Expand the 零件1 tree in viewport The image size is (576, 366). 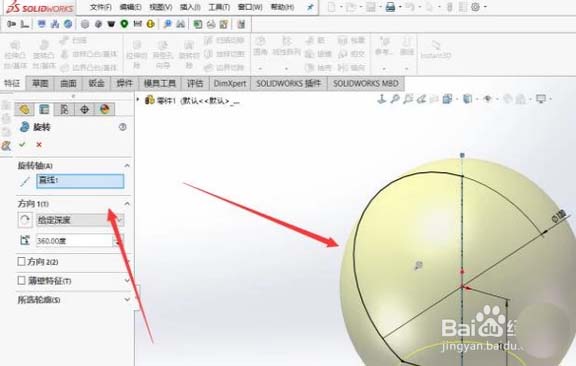pos(138,100)
